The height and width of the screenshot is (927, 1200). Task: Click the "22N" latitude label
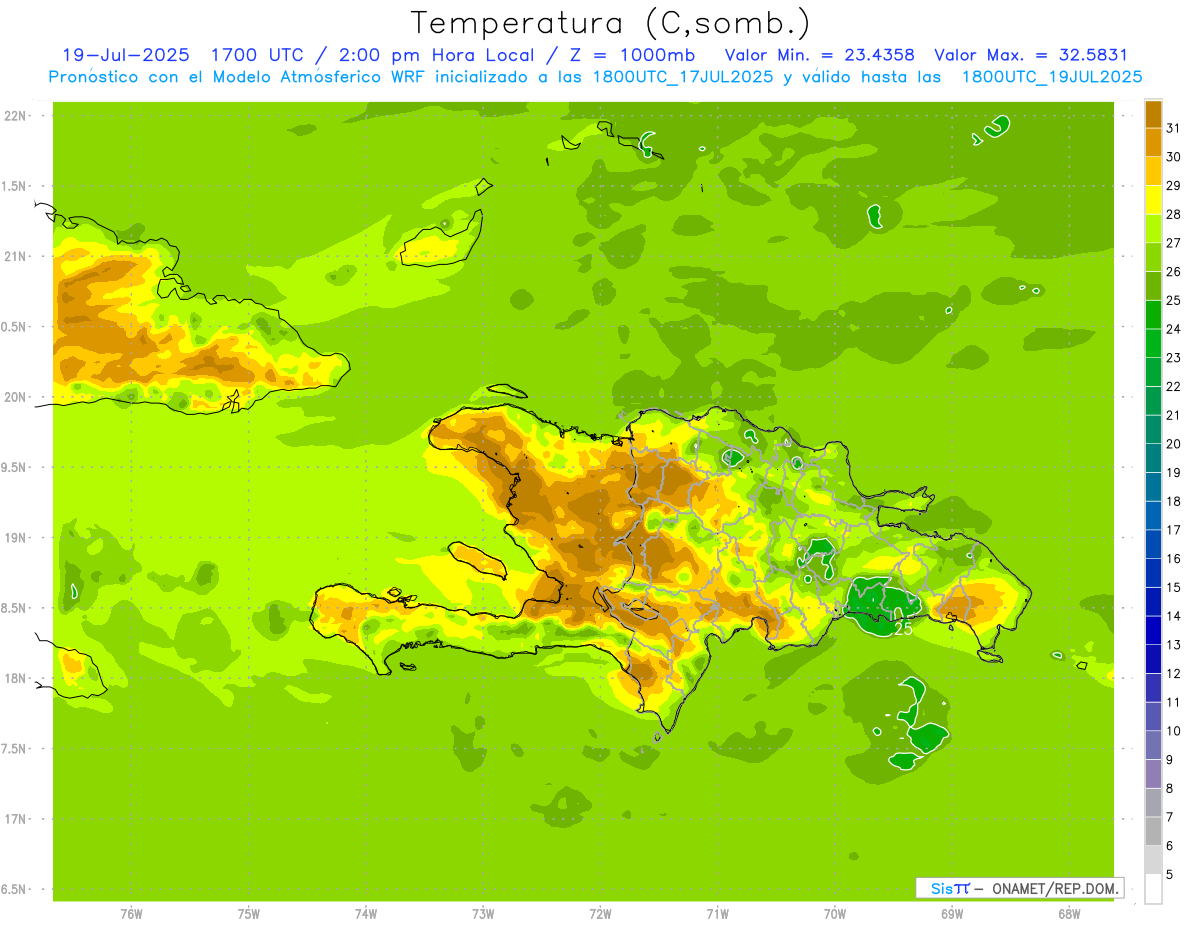[x=16, y=116]
